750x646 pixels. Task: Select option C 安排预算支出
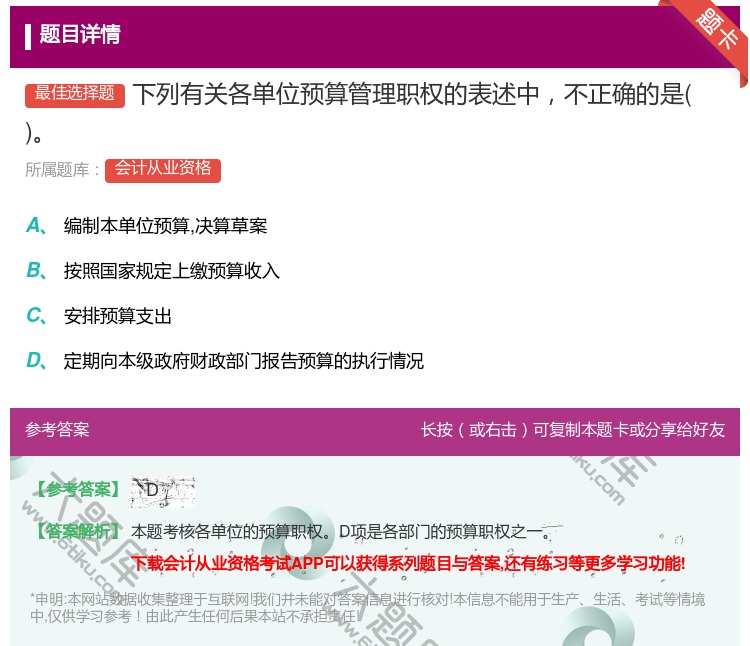click(x=118, y=316)
